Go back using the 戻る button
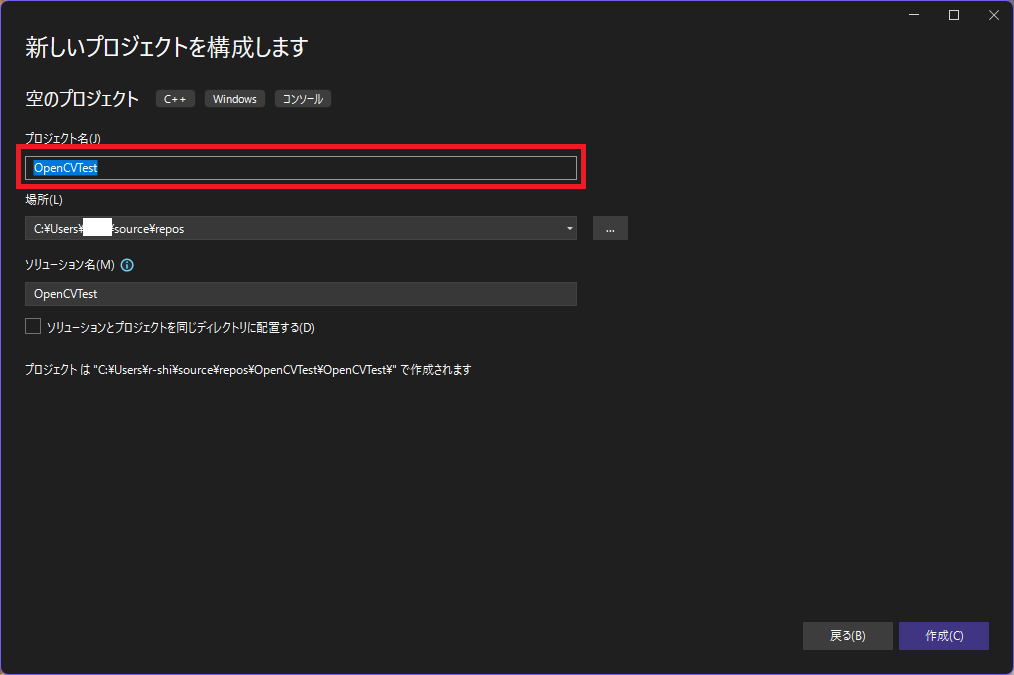The height and width of the screenshot is (675, 1014). coord(847,635)
